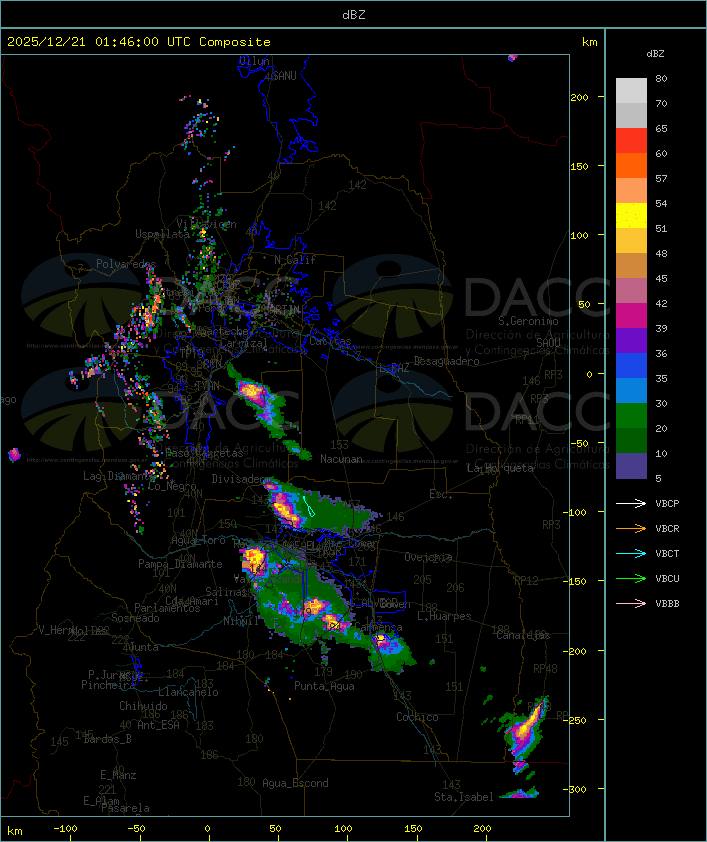
Task: Click the '-250' tick on the vertical axis
Action: (x=577, y=720)
